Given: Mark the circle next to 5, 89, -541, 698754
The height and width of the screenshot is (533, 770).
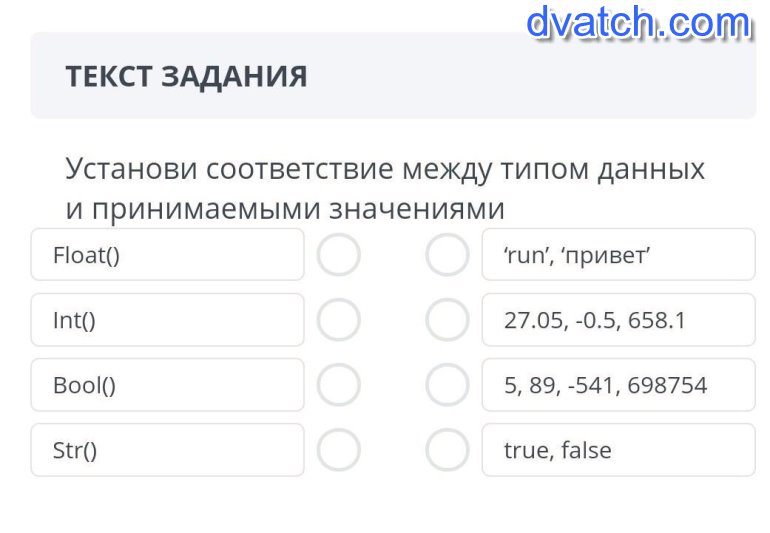Looking at the screenshot, I should (x=447, y=385).
